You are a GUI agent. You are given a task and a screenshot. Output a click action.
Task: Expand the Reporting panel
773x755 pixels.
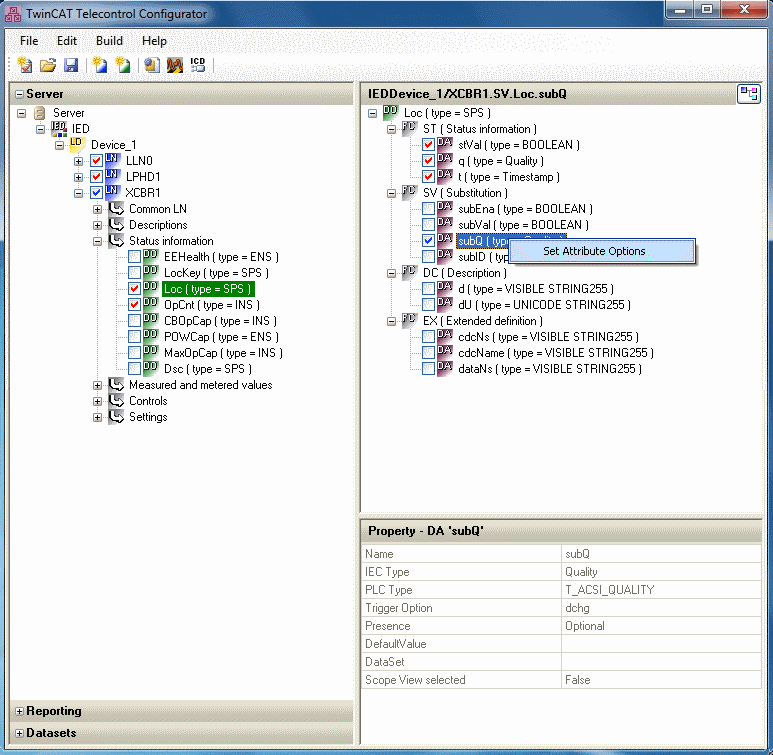click(x=19, y=711)
